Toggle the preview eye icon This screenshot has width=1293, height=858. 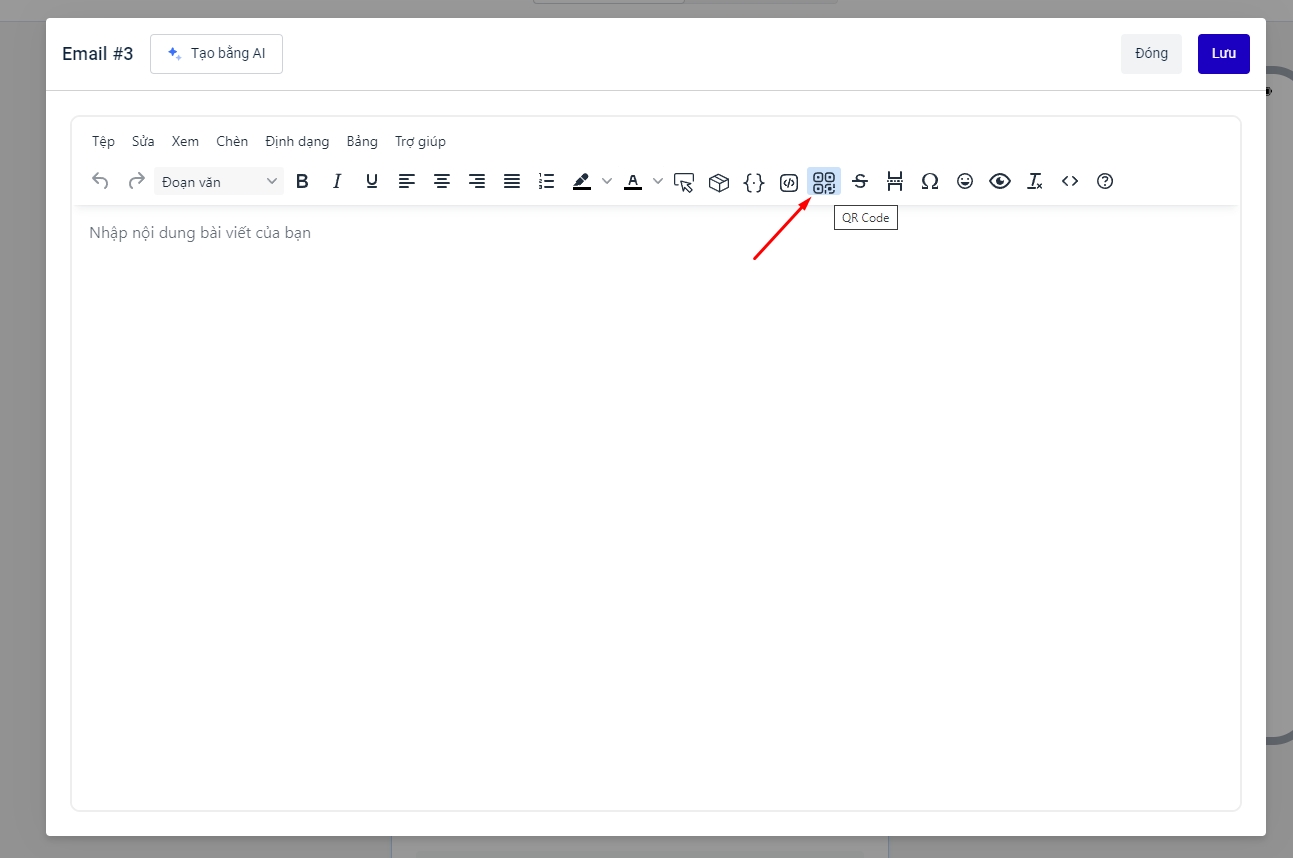pyautogui.click(x=1000, y=181)
